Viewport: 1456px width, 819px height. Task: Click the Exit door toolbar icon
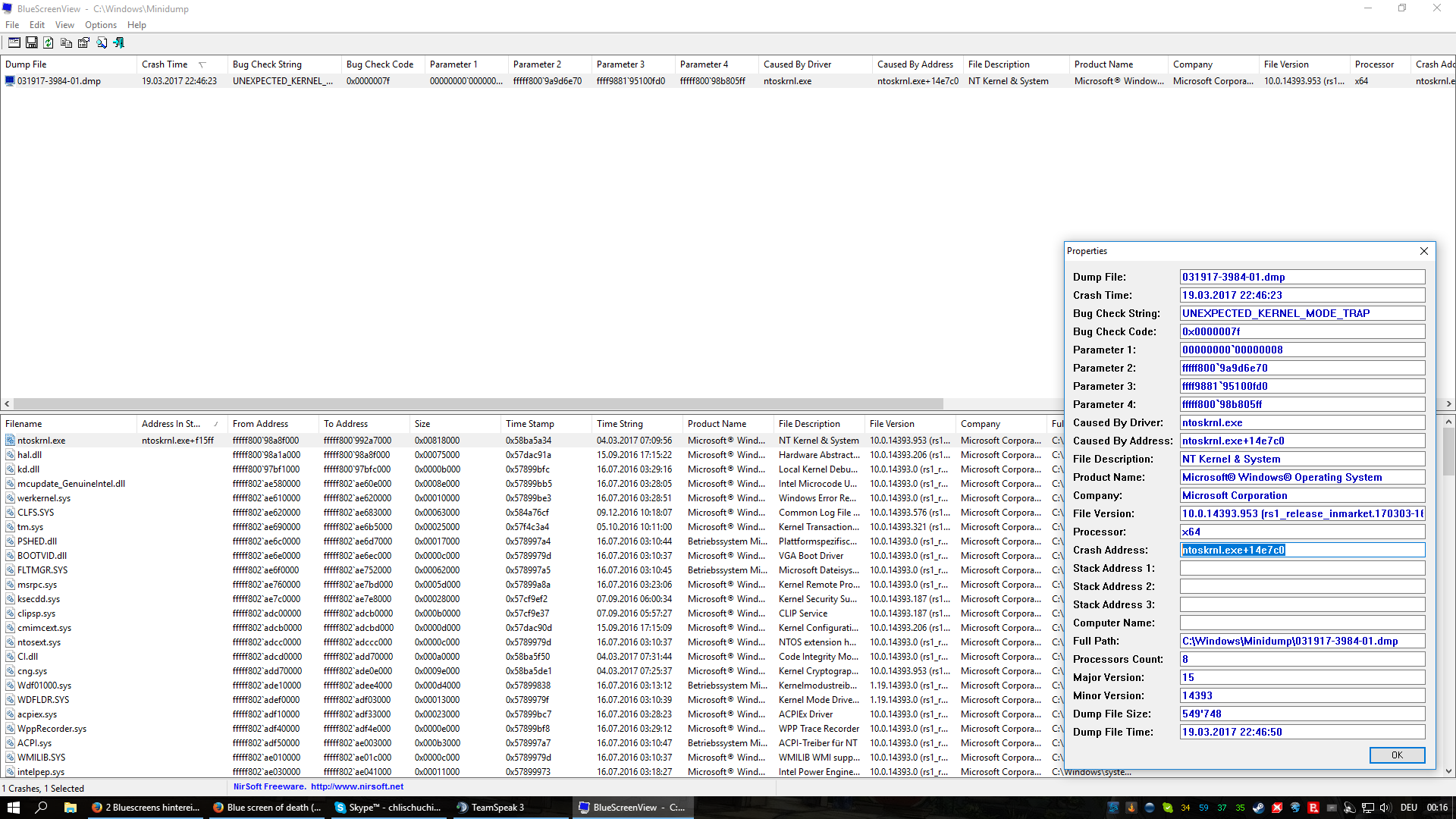pos(119,43)
